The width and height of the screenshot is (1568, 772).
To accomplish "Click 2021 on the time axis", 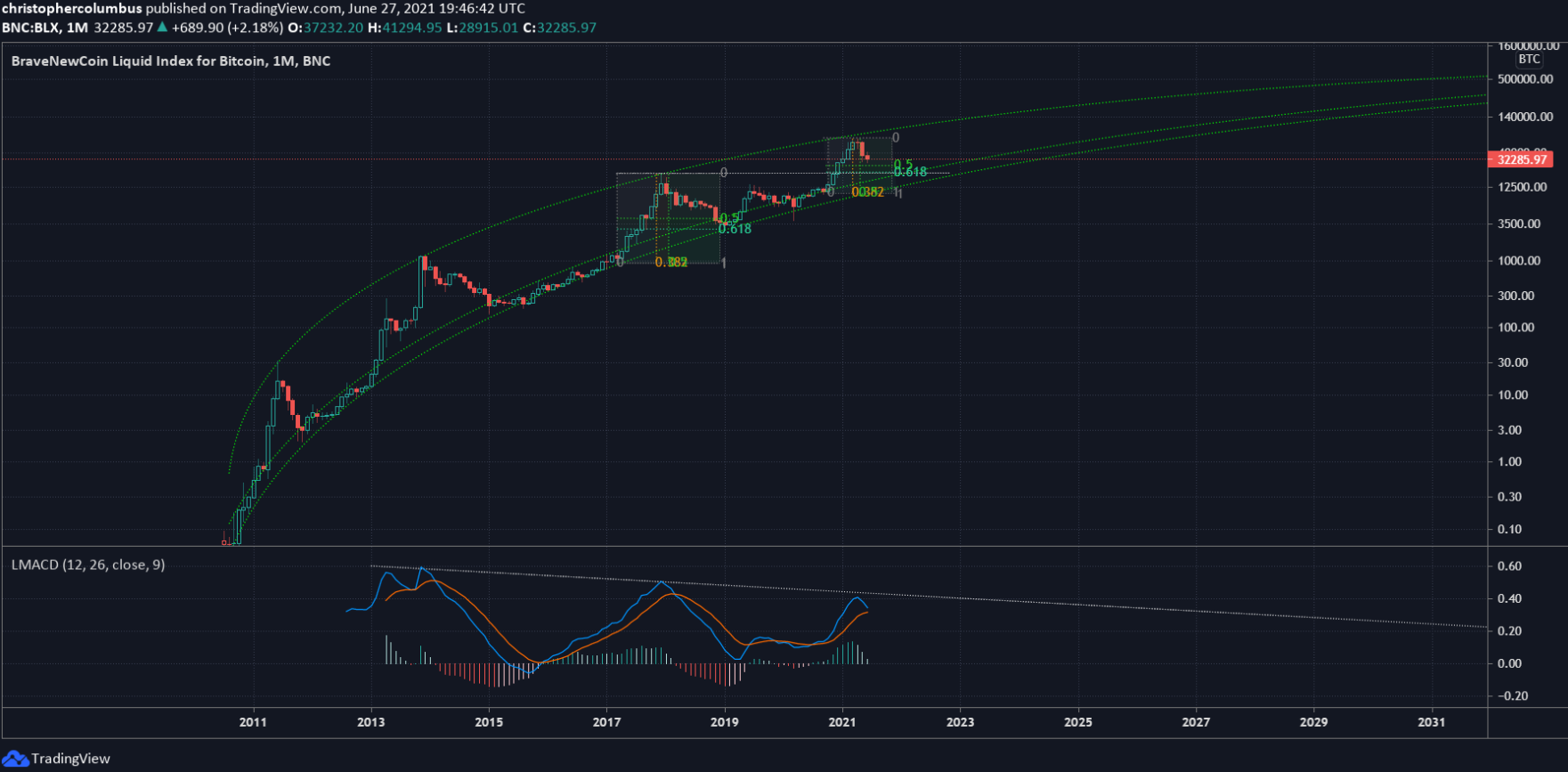I will (x=841, y=722).
